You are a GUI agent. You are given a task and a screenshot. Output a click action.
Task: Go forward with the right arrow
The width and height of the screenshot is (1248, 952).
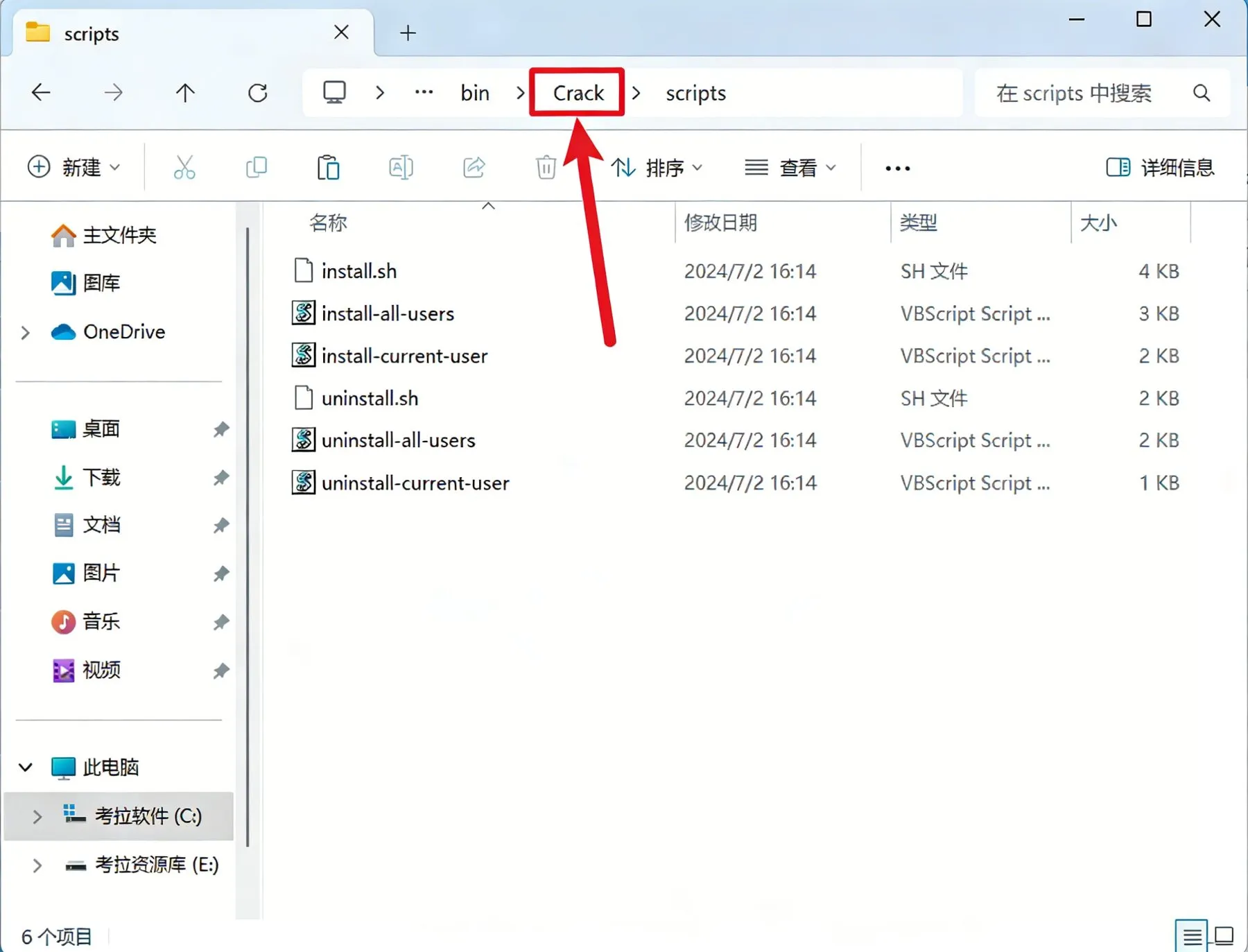(113, 92)
